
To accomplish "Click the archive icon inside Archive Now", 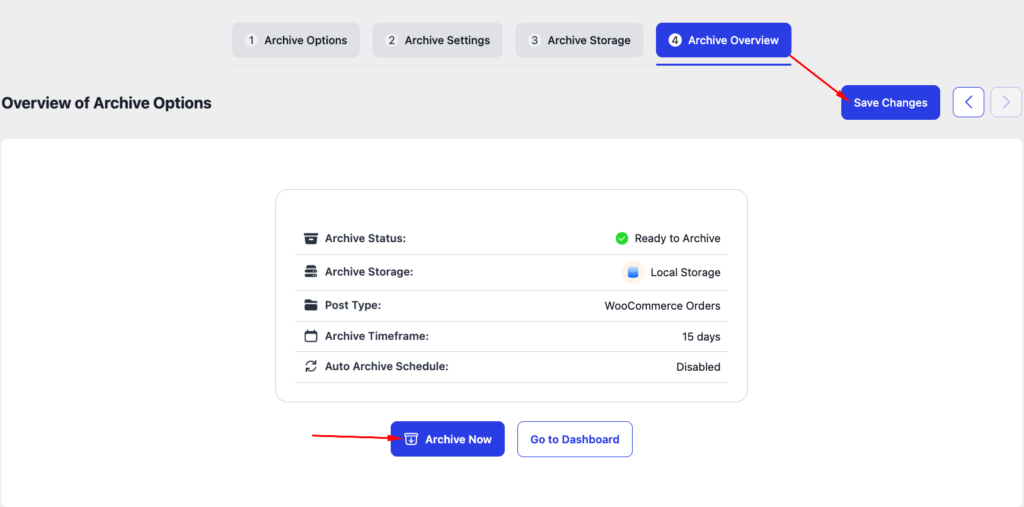I will pos(411,439).
